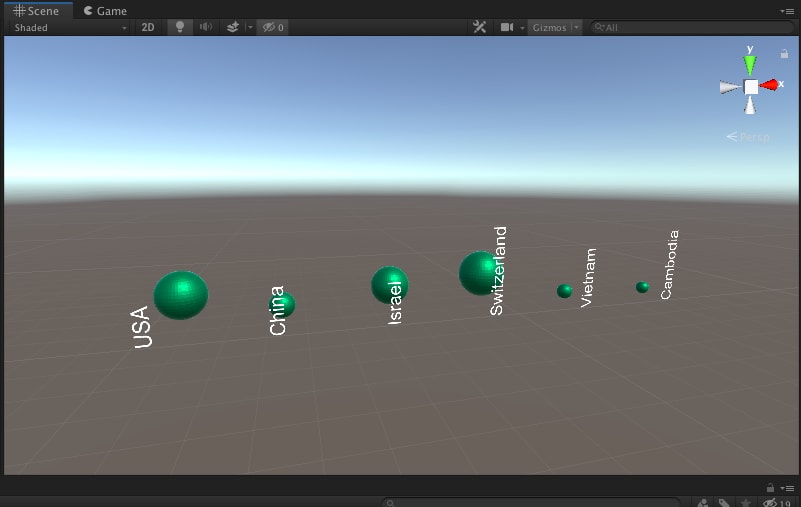801x507 pixels.
Task: Switch to the Game tab
Action: (x=105, y=11)
